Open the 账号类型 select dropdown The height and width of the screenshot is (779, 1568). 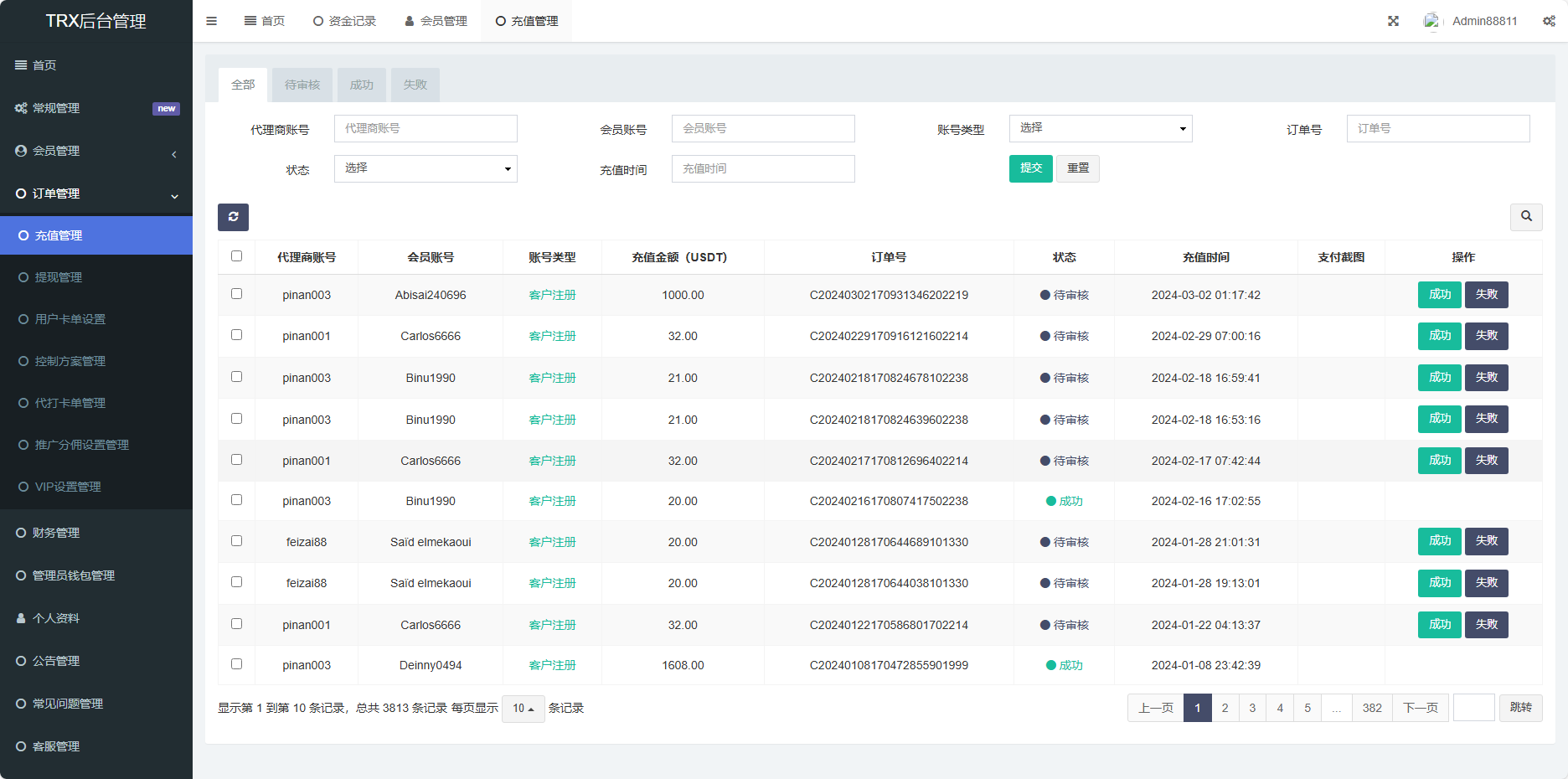click(1101, 128)
